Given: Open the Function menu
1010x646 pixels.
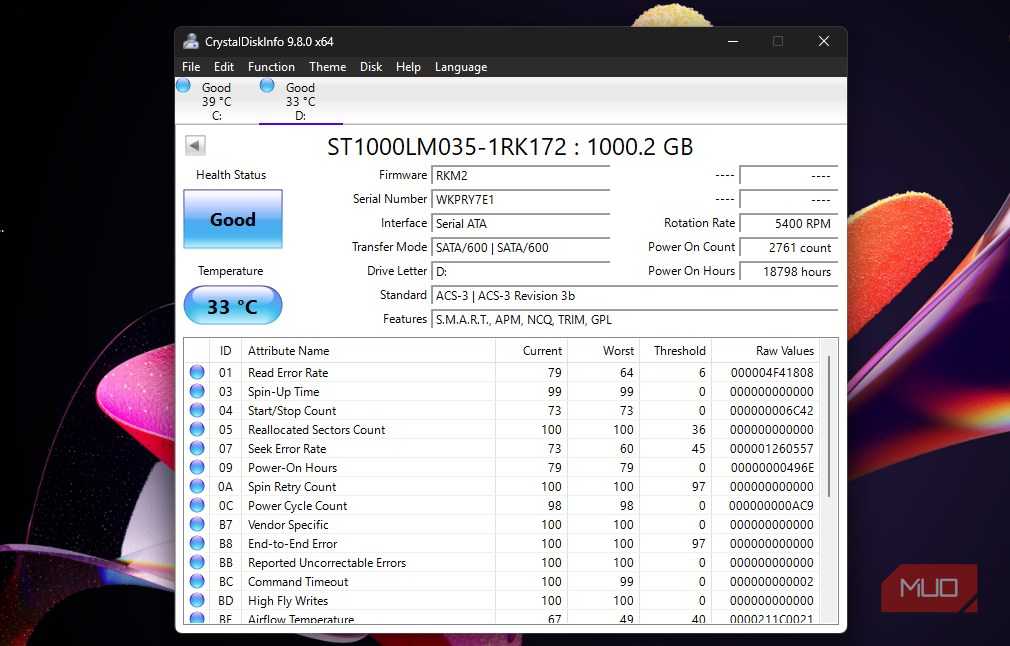Looking at the screenshot, I should click(271, 67).
